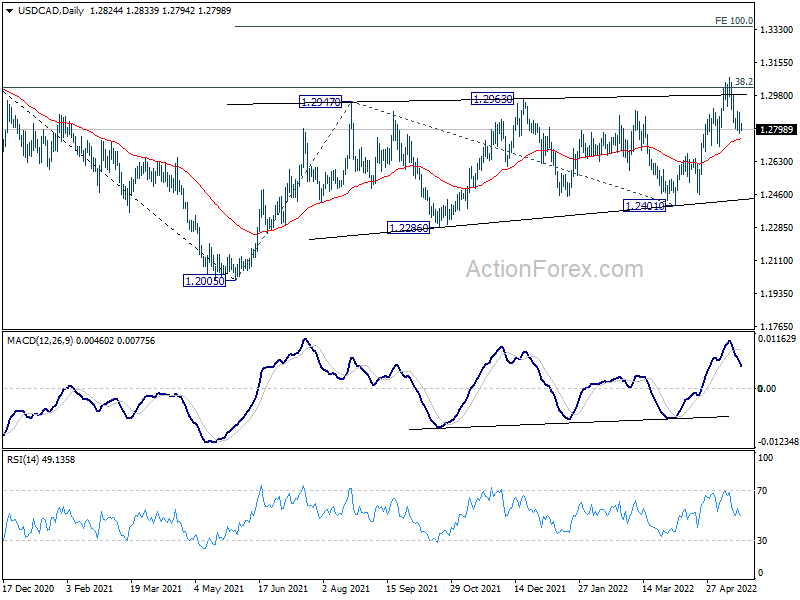
Task: Click the 1.33300 price axis label
Action: (777, 31)
